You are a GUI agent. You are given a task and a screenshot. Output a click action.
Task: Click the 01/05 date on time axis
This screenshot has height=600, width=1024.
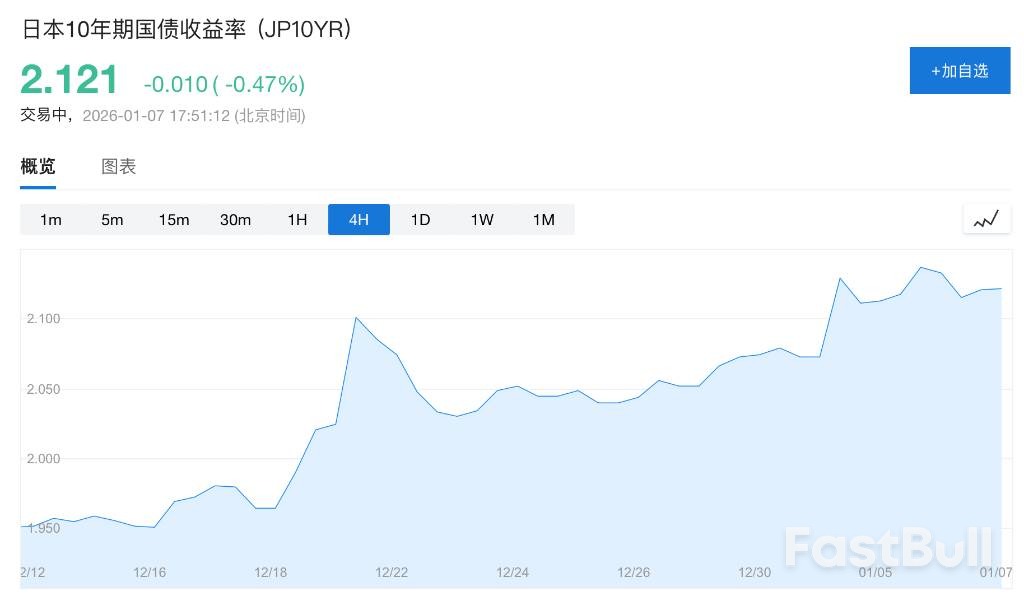pos(875,572)
